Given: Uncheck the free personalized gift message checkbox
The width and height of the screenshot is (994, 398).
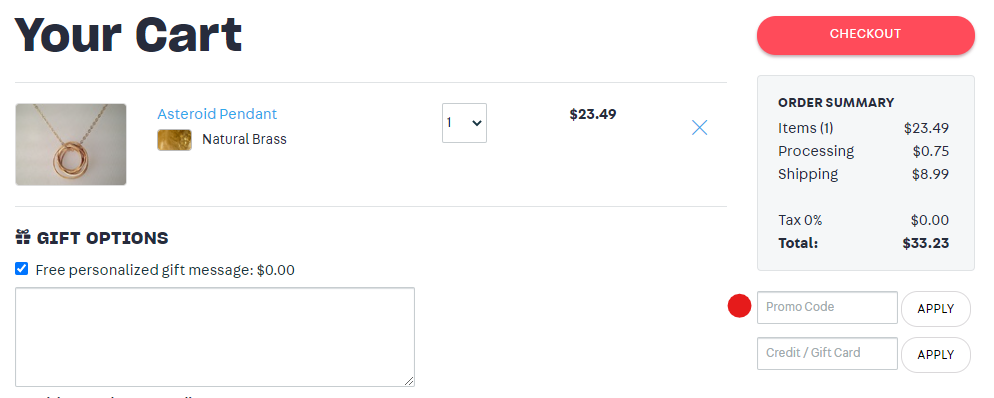Looking at the screenshot, I should (22, 269).
